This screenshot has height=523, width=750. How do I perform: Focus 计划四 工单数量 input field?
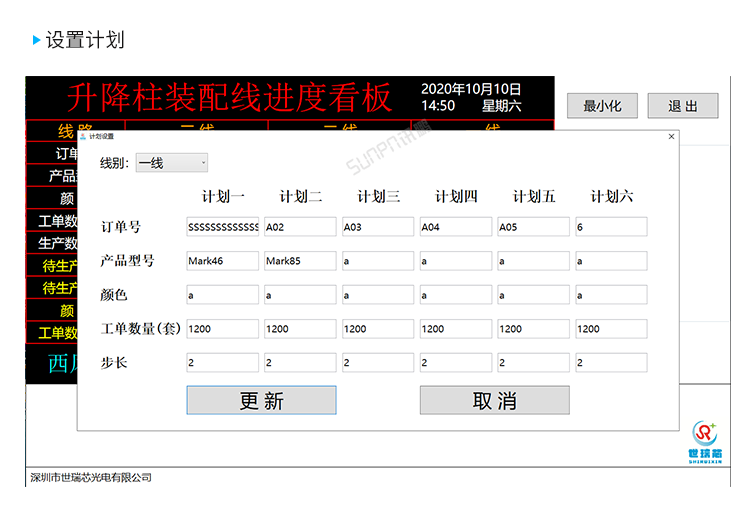[455, 328]
